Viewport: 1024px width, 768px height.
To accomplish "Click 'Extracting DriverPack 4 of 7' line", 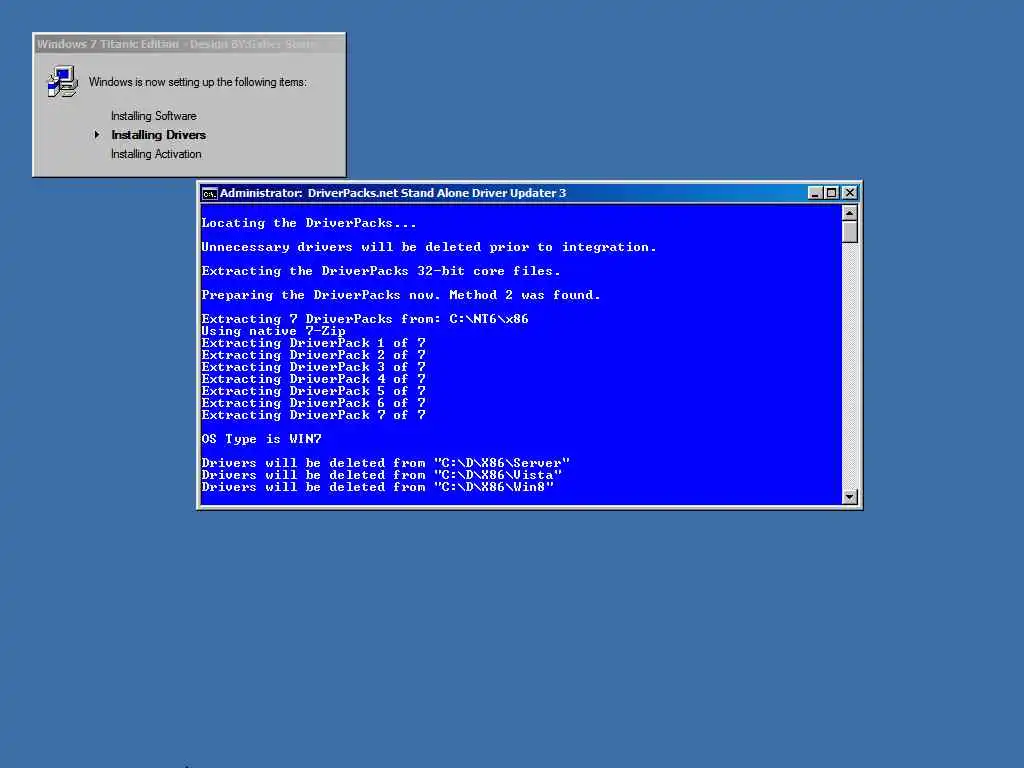I will 313,379.
